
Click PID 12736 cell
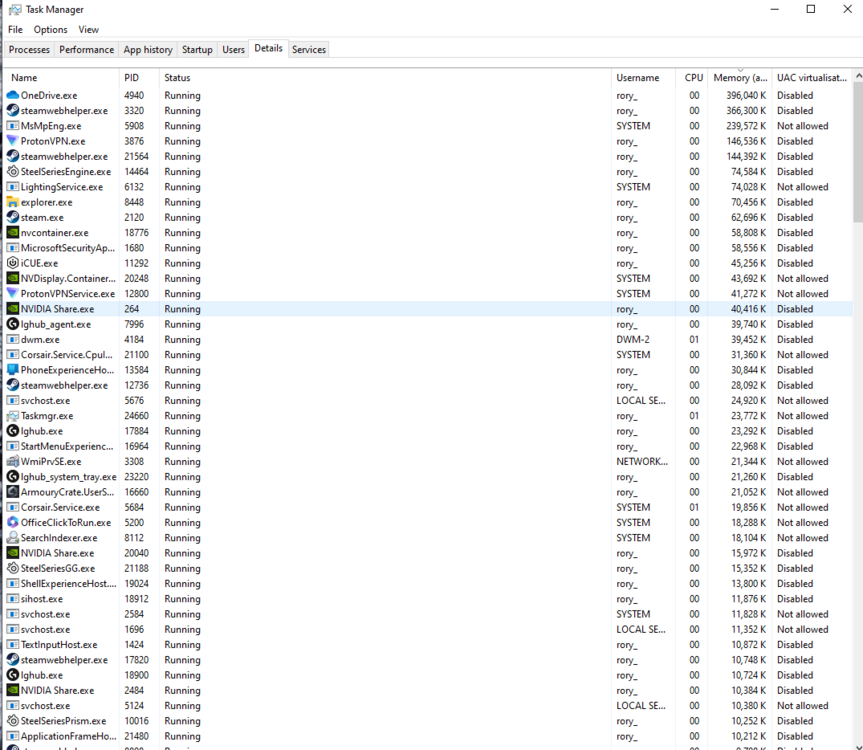click(x=136, y=385)
